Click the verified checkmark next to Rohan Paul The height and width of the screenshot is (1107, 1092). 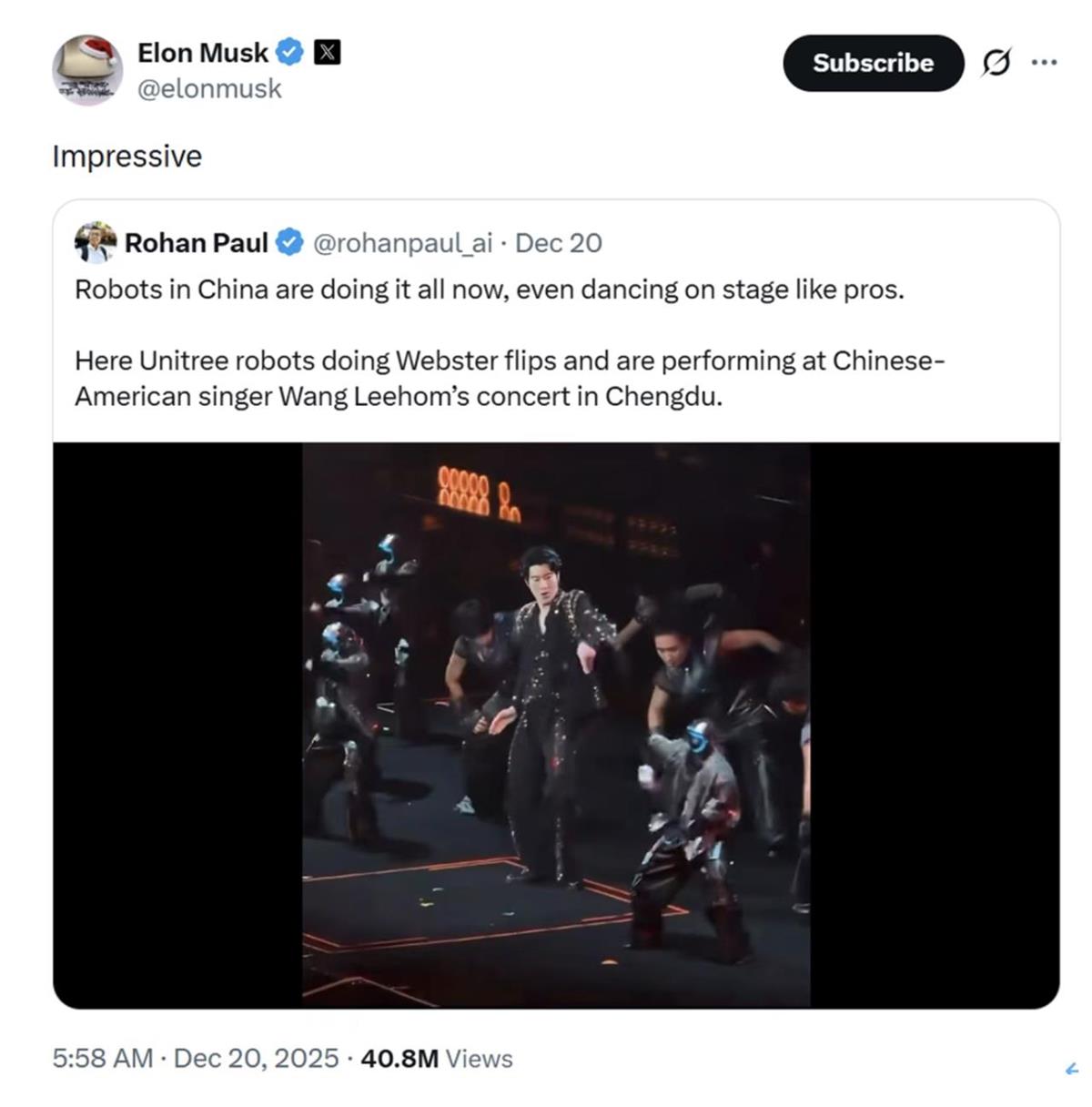289,242
